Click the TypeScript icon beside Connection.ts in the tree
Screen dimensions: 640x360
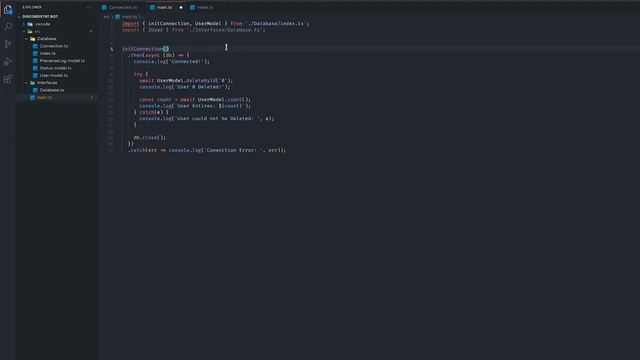coord(36,46)
